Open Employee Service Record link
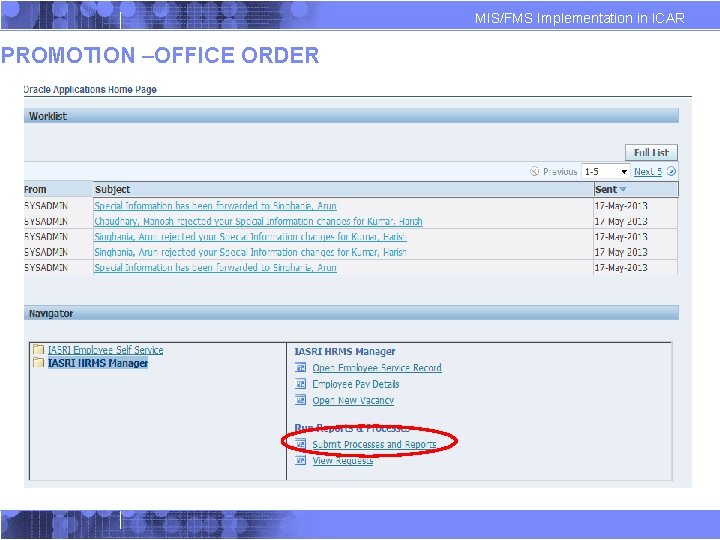 [377, 368]
